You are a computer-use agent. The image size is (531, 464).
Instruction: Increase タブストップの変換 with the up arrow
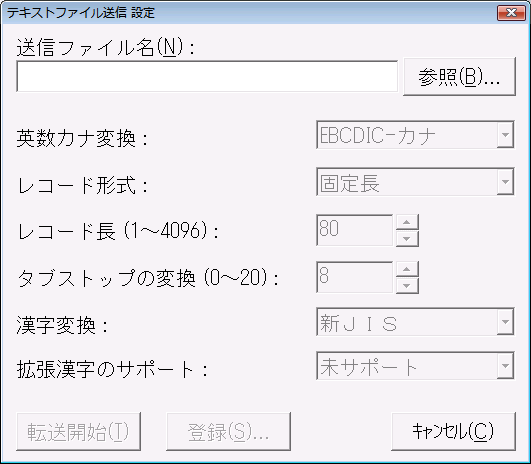coord(407,269)
